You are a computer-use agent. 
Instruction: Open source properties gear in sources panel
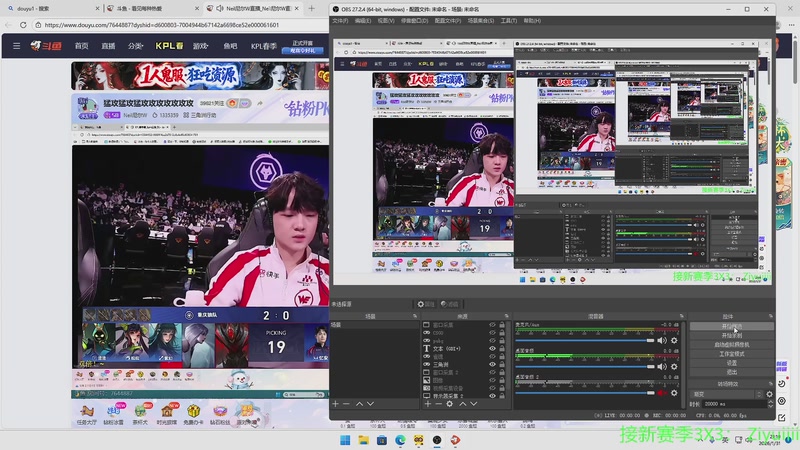click(449, 404)
